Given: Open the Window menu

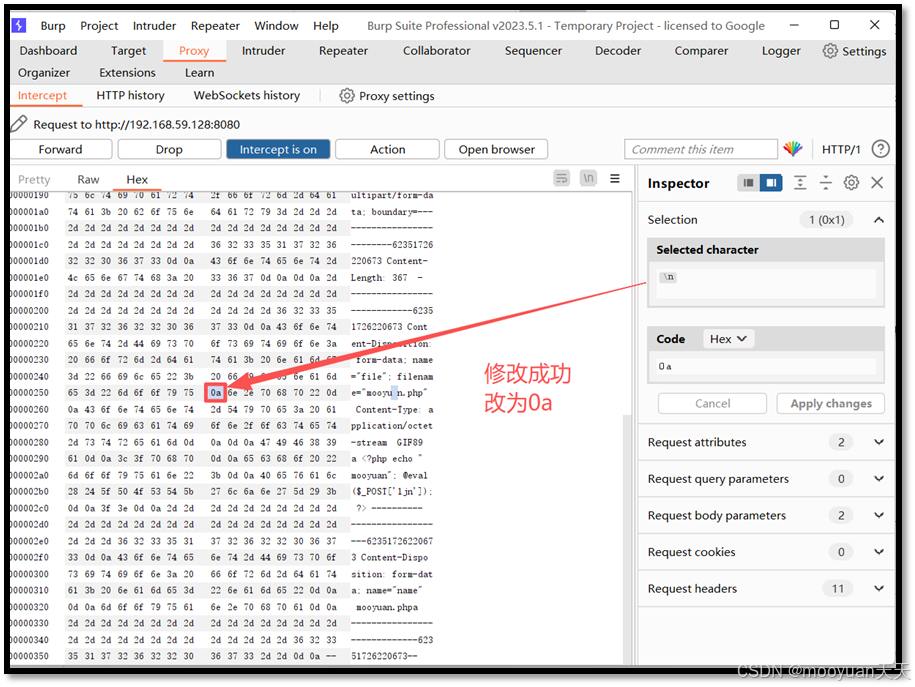Looking at the screenshot, I should (276, 26).
